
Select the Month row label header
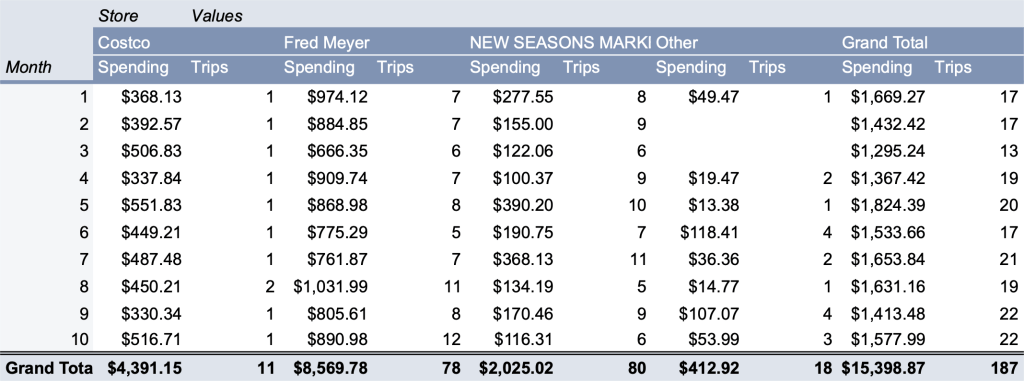28,67
